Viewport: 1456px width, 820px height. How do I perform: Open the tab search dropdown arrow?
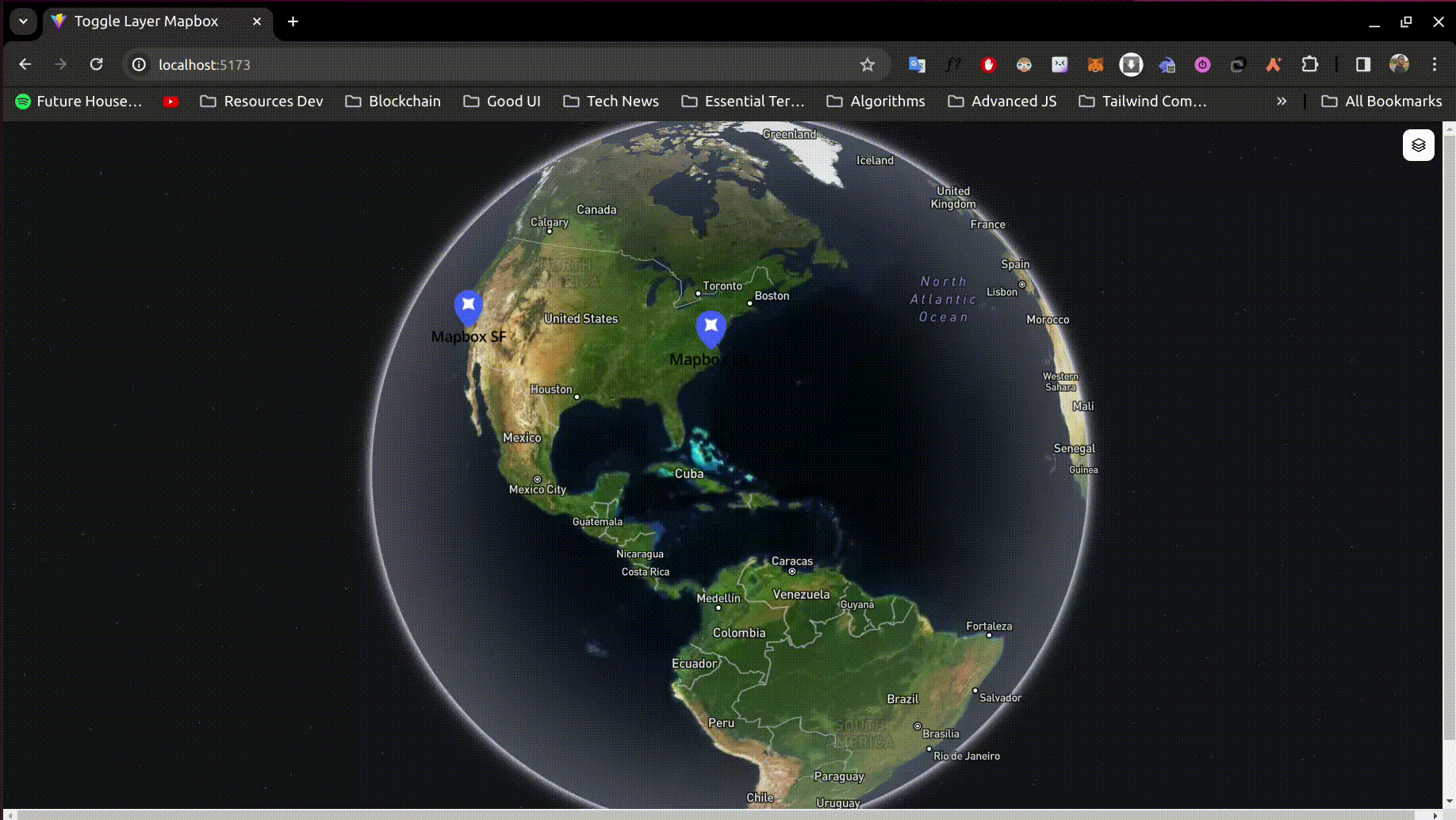click(23, 21)
